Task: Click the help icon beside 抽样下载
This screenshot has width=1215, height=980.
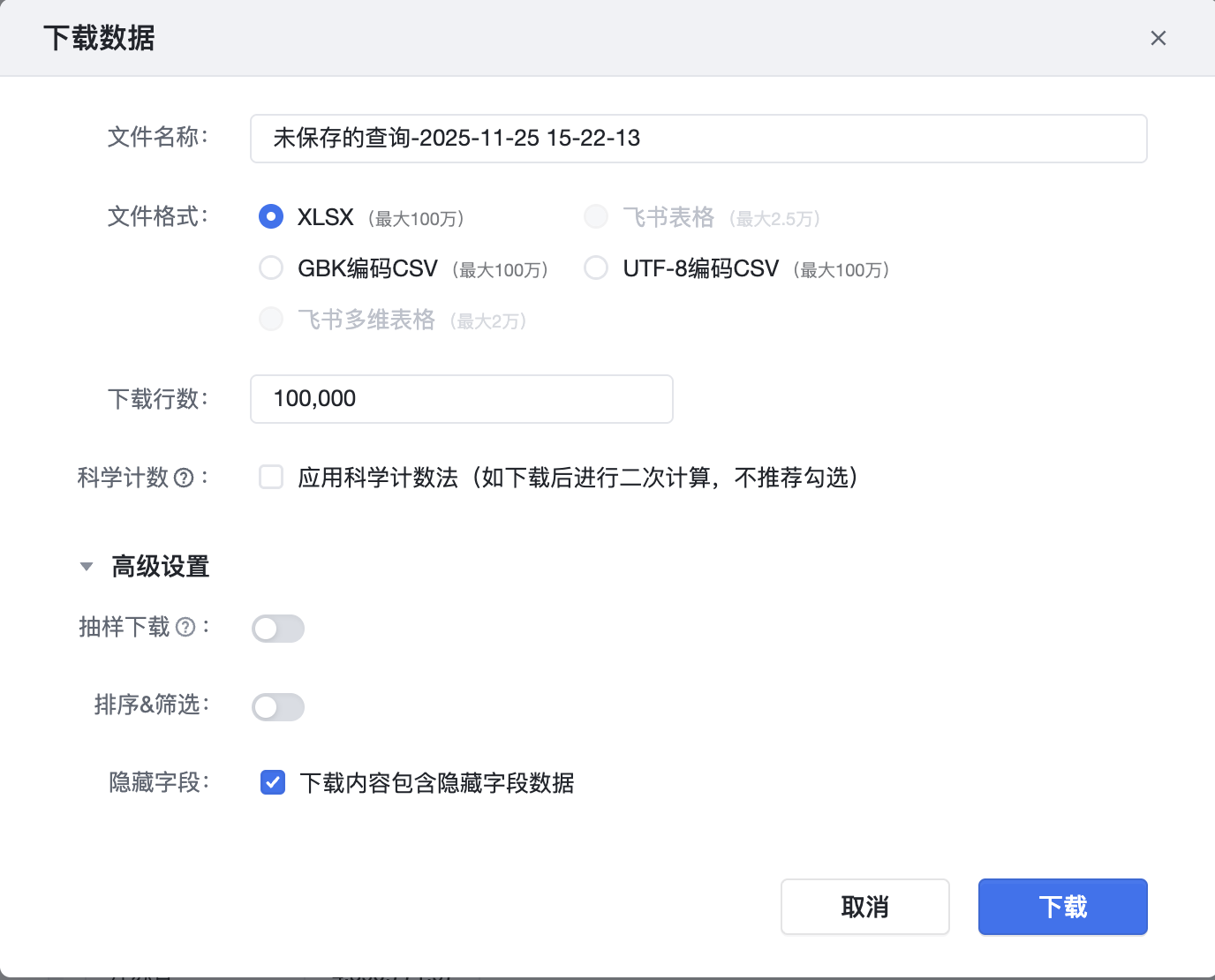Action: (185, 627)
